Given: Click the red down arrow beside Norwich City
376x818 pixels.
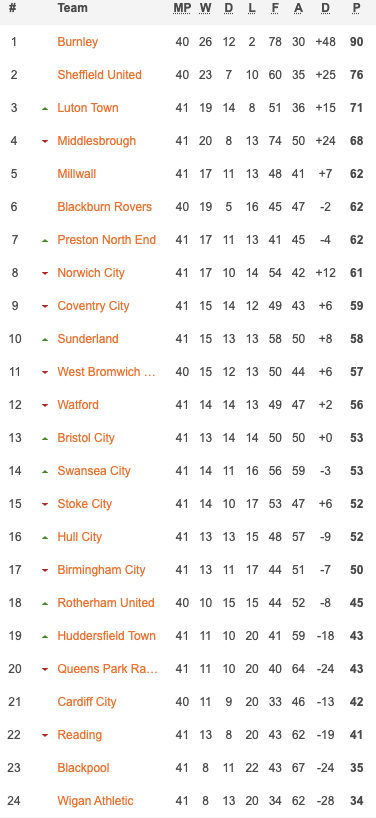Looking at the screenshot, I should pyautogui.click(x=45, y=273).
